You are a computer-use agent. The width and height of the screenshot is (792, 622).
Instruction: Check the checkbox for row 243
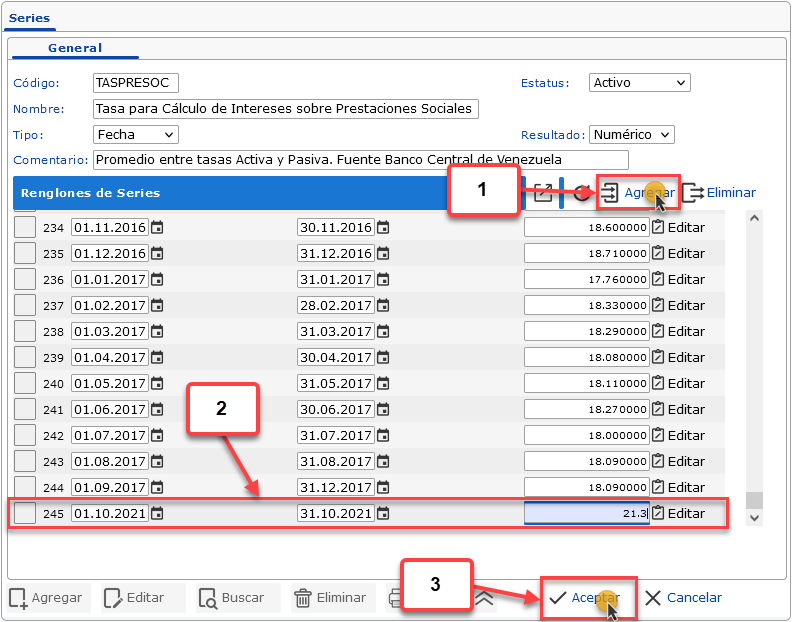25,461
